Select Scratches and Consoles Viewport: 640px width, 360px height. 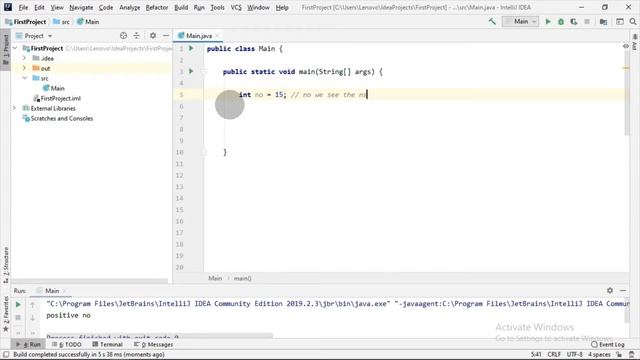[58, 118]
